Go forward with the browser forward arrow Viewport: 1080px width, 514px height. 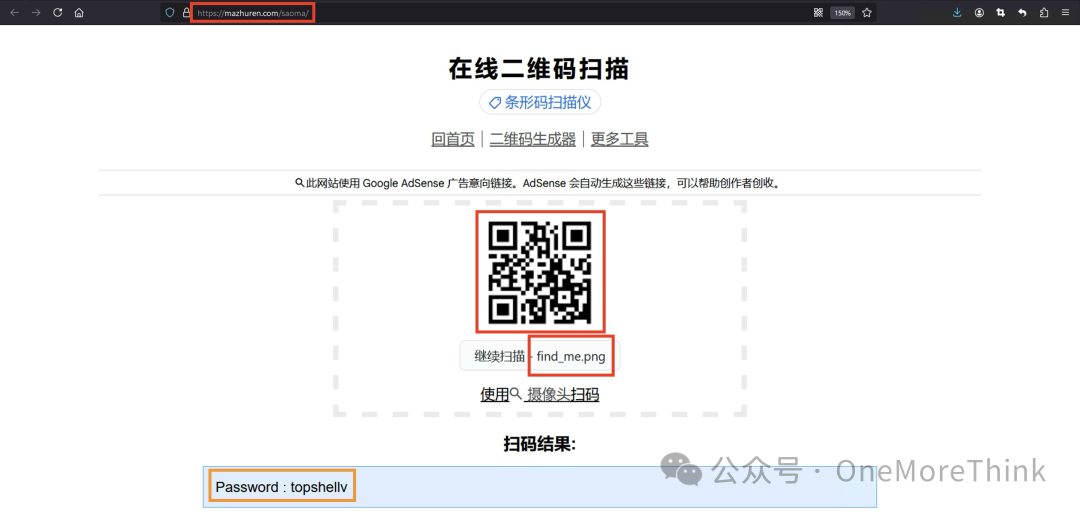point(36,12)
